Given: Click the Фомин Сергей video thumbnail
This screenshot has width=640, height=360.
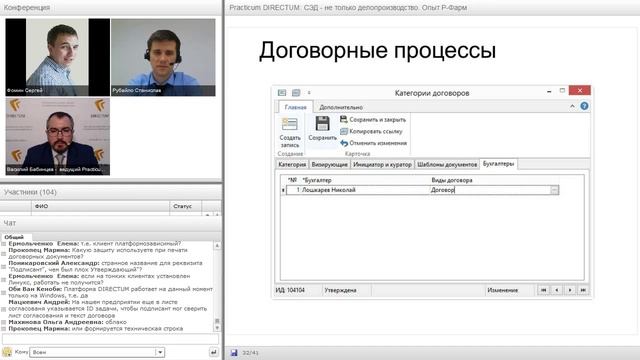Looking at the screenshot, I should (58, 57).
